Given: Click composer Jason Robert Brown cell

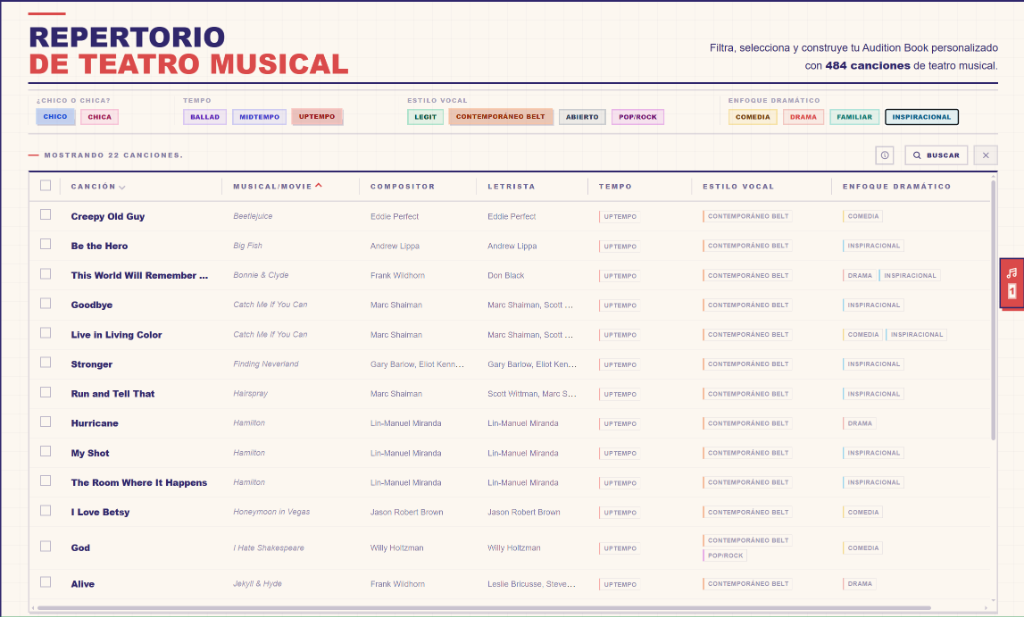Looking at the screenshot, I should [406, 513].
